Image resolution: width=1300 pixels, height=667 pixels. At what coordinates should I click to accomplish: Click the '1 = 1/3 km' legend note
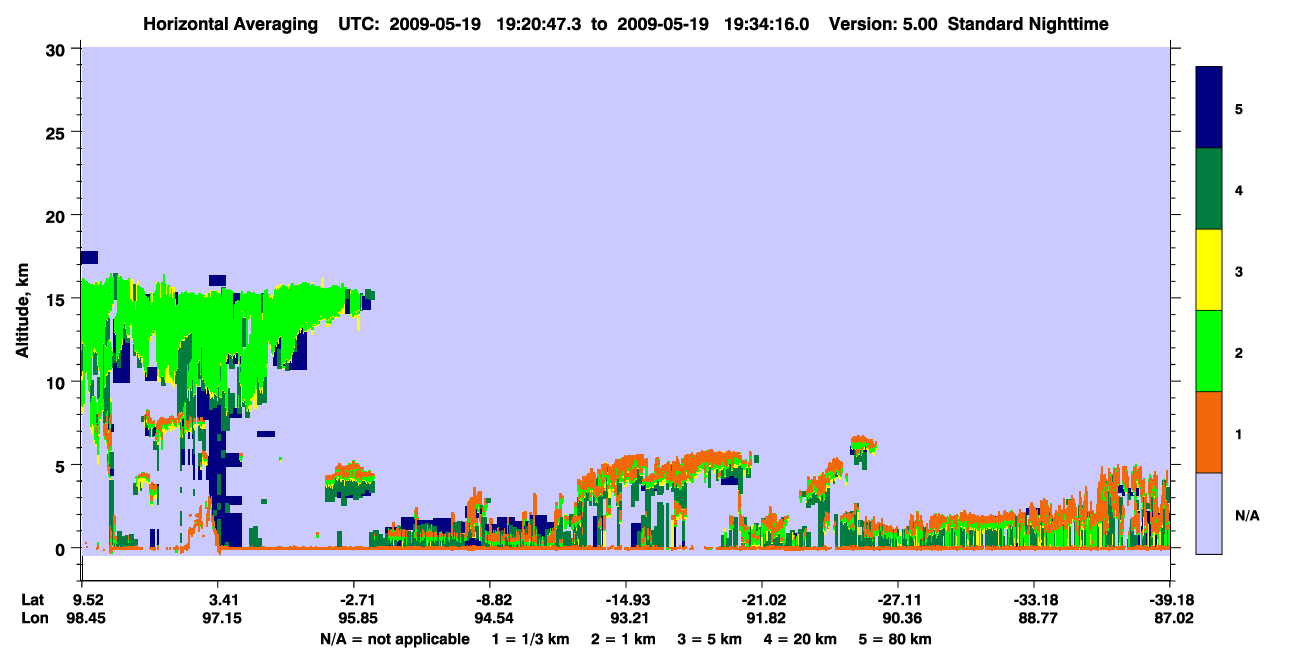(529, 640)
